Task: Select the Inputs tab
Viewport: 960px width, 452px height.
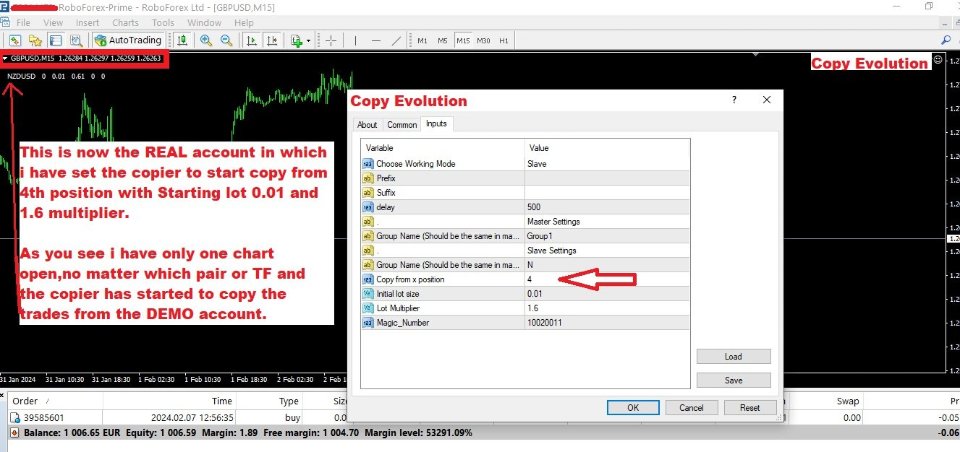Action: pyautogui.click(x=437, y=123)
